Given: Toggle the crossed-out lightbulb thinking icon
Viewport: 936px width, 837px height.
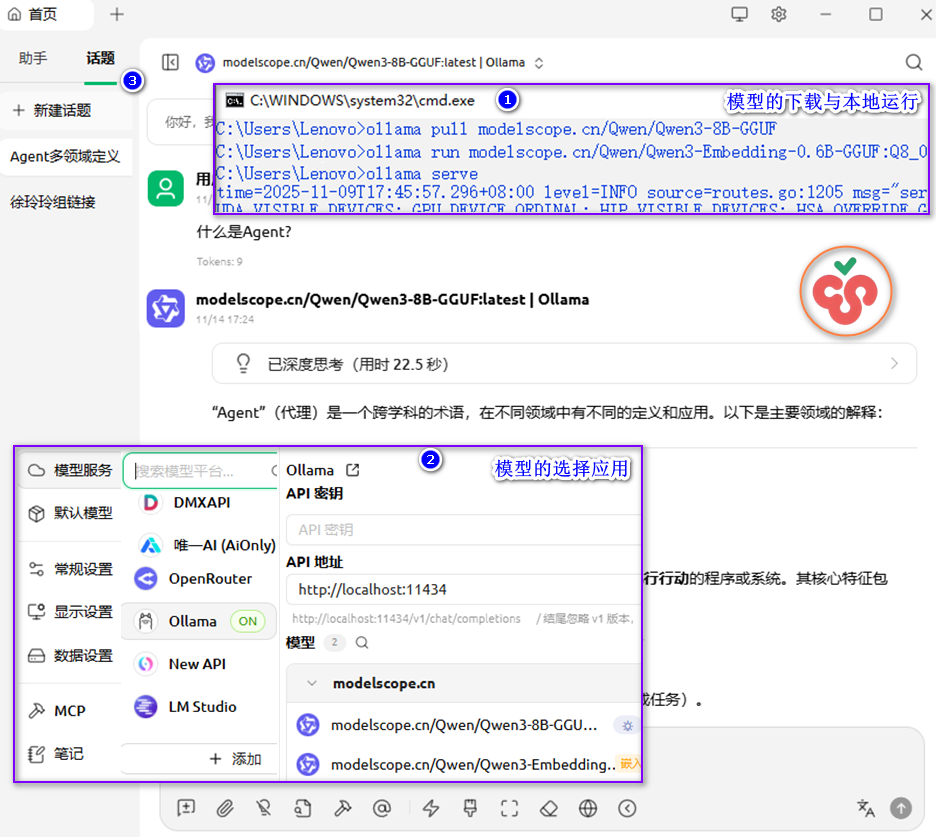Looking at the screenshot, I should [x=264, y=808].
